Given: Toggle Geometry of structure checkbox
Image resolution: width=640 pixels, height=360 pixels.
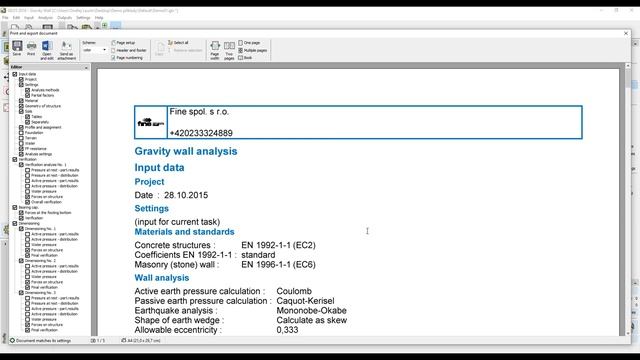Looking at the screenshot, I should click(21, 106).
